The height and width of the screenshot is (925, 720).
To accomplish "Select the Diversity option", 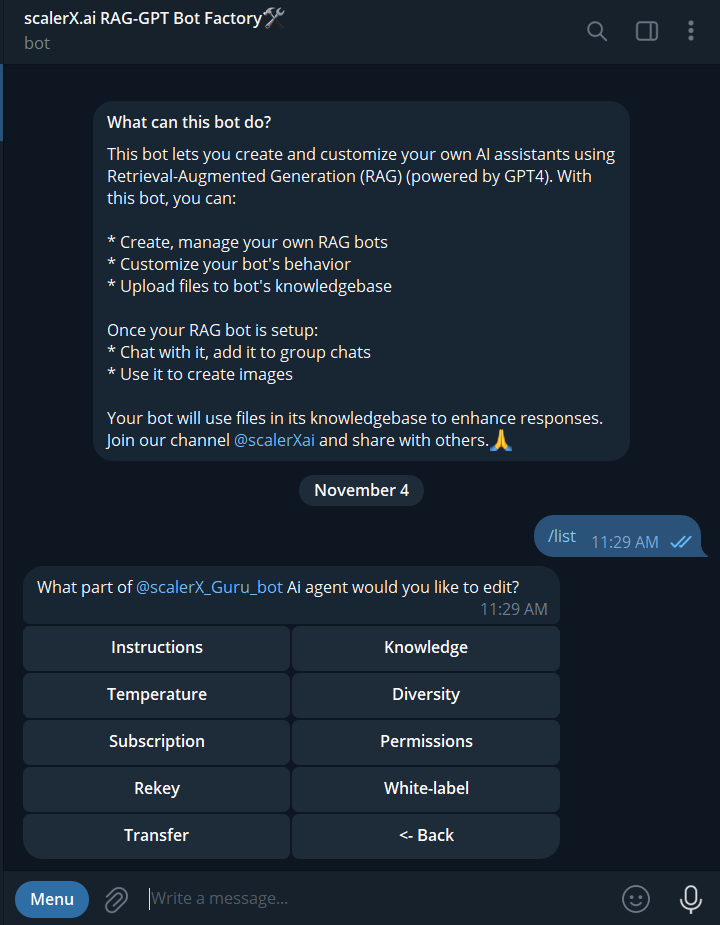I will [x=426, y=695].
